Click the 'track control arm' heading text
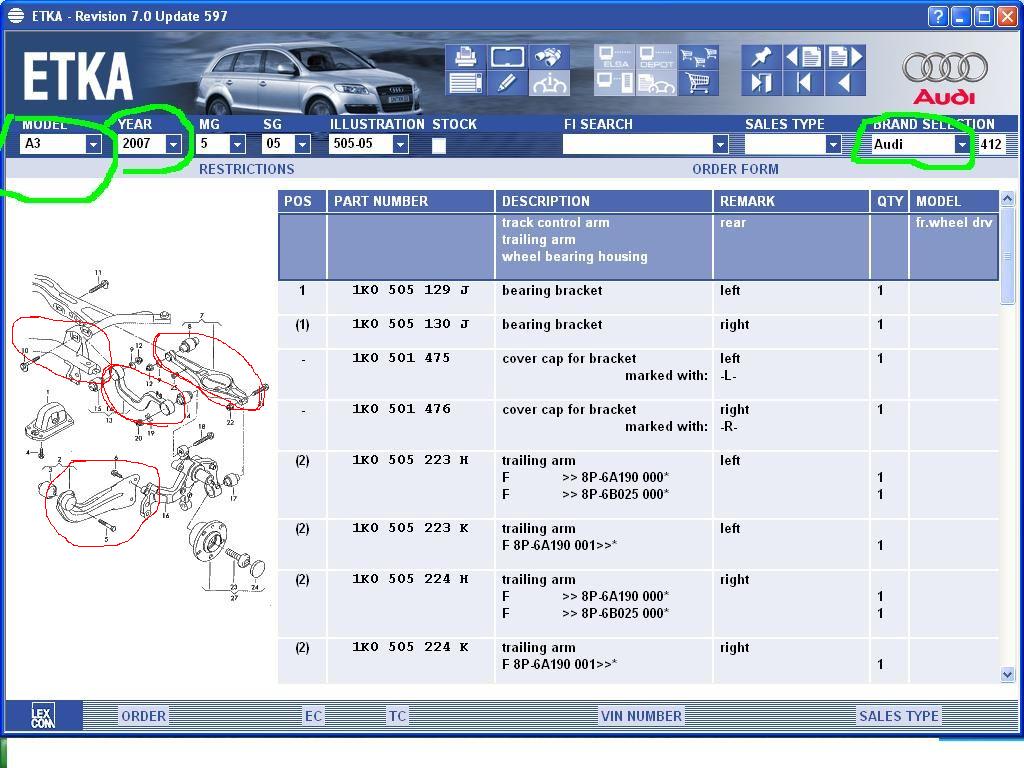Image resolution: width=1024 pixels, height=768 pixels. pos(555,223)
